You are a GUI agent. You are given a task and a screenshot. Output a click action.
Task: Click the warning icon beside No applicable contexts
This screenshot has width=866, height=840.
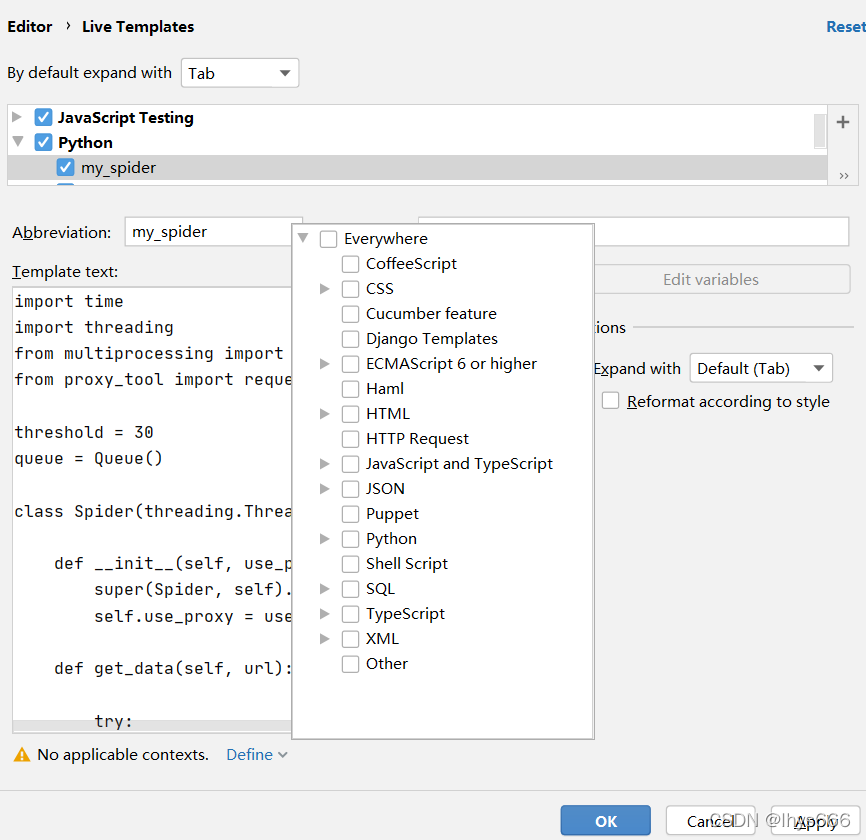click(x=22, y=755)
